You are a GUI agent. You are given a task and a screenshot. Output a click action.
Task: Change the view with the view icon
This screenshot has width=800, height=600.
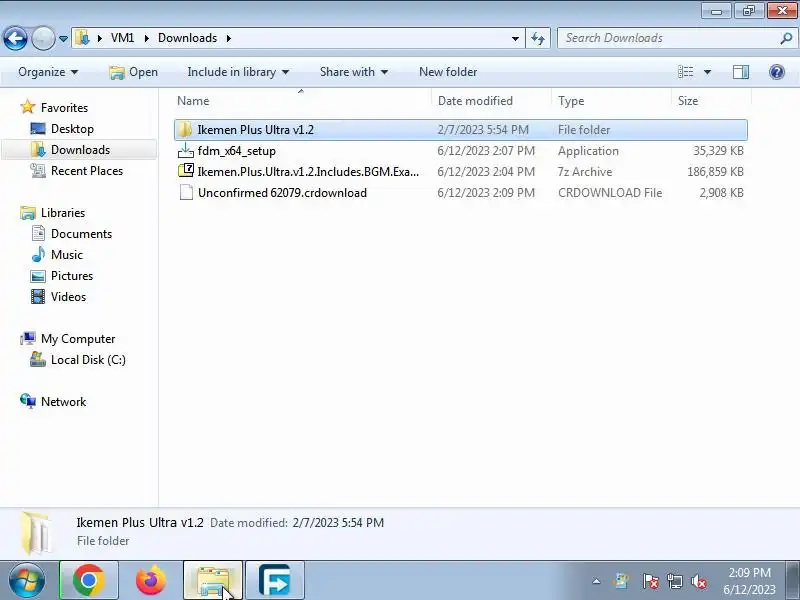pos(685,72)
